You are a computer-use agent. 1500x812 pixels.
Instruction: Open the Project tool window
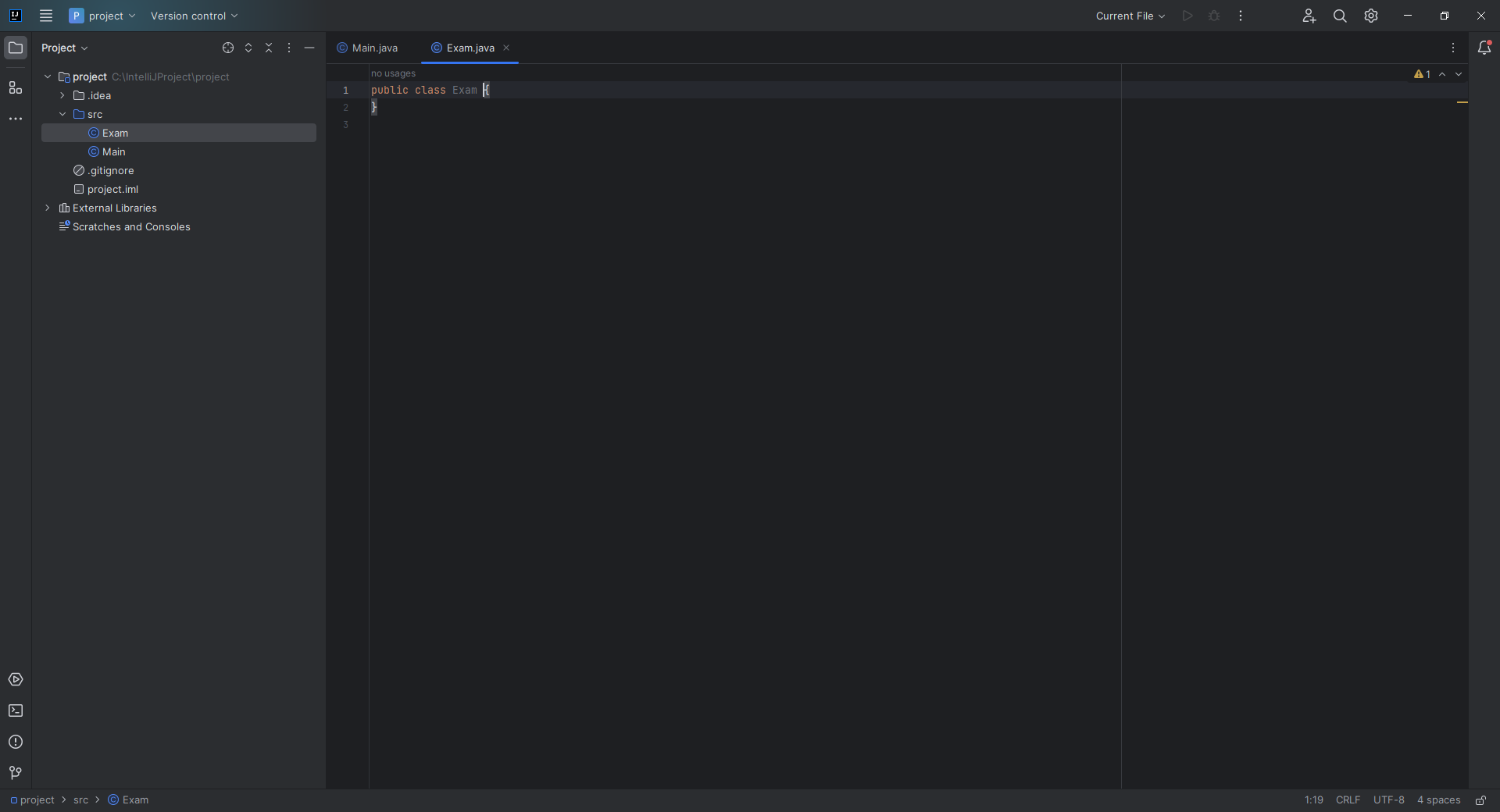tap(16, 48)
